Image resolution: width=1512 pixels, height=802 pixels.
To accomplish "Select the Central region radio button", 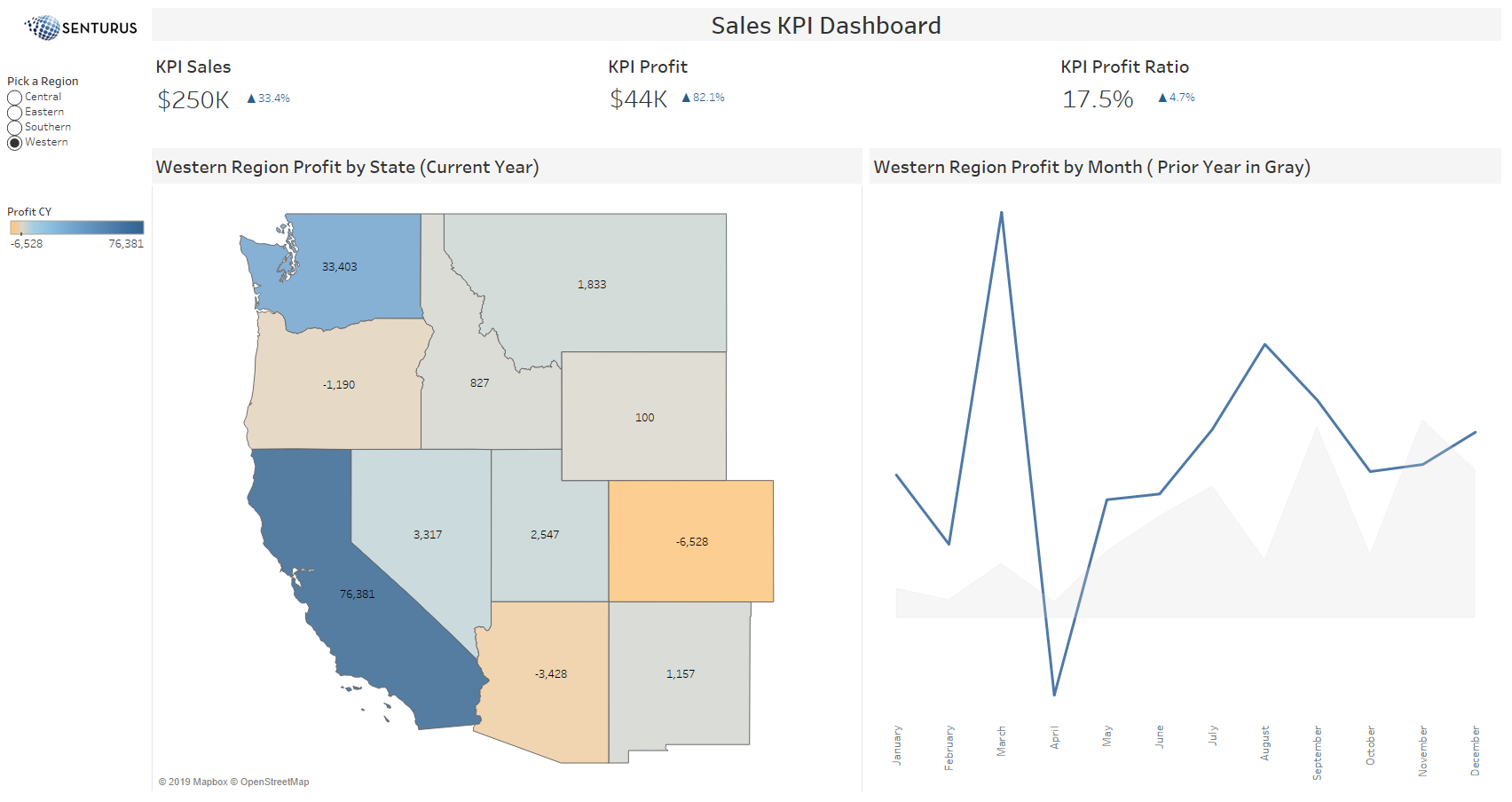I will pos(15,97).
